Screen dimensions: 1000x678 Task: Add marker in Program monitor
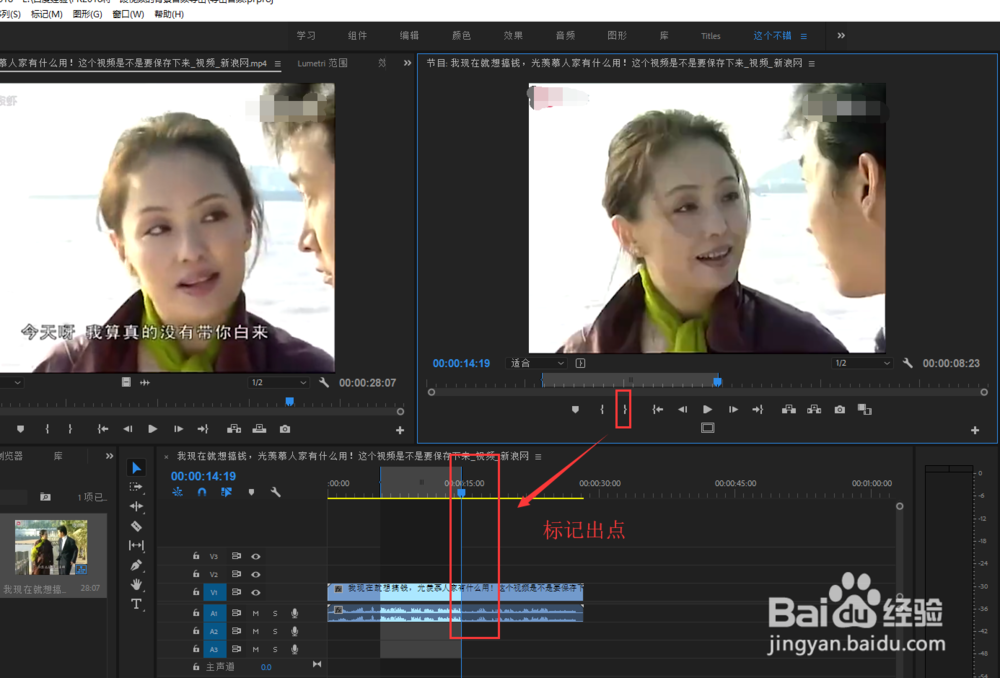point(575,409)
